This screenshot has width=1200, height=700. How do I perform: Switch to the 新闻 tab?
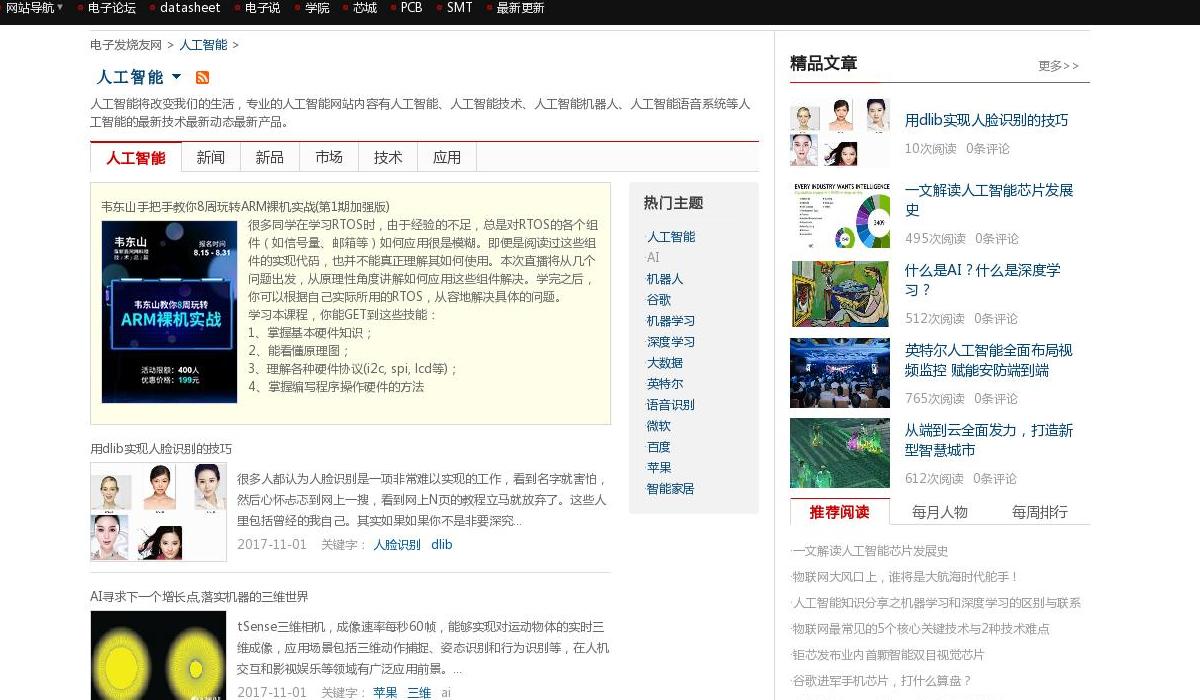pyautogui.click(x=211, y=157)
